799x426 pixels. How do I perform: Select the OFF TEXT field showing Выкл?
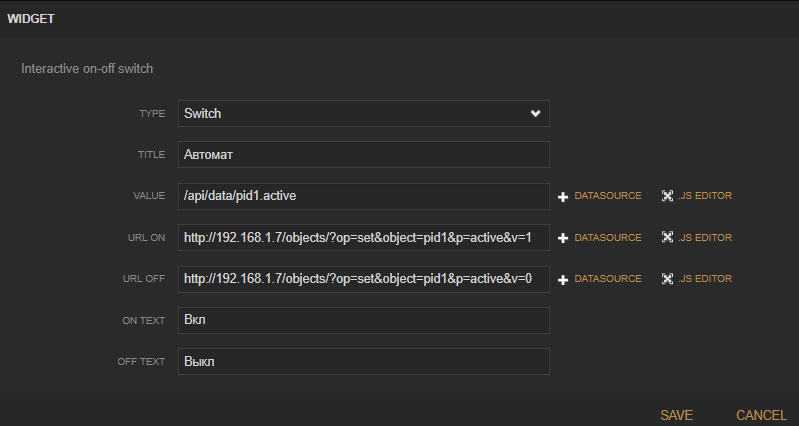click(x=363, y=361)
